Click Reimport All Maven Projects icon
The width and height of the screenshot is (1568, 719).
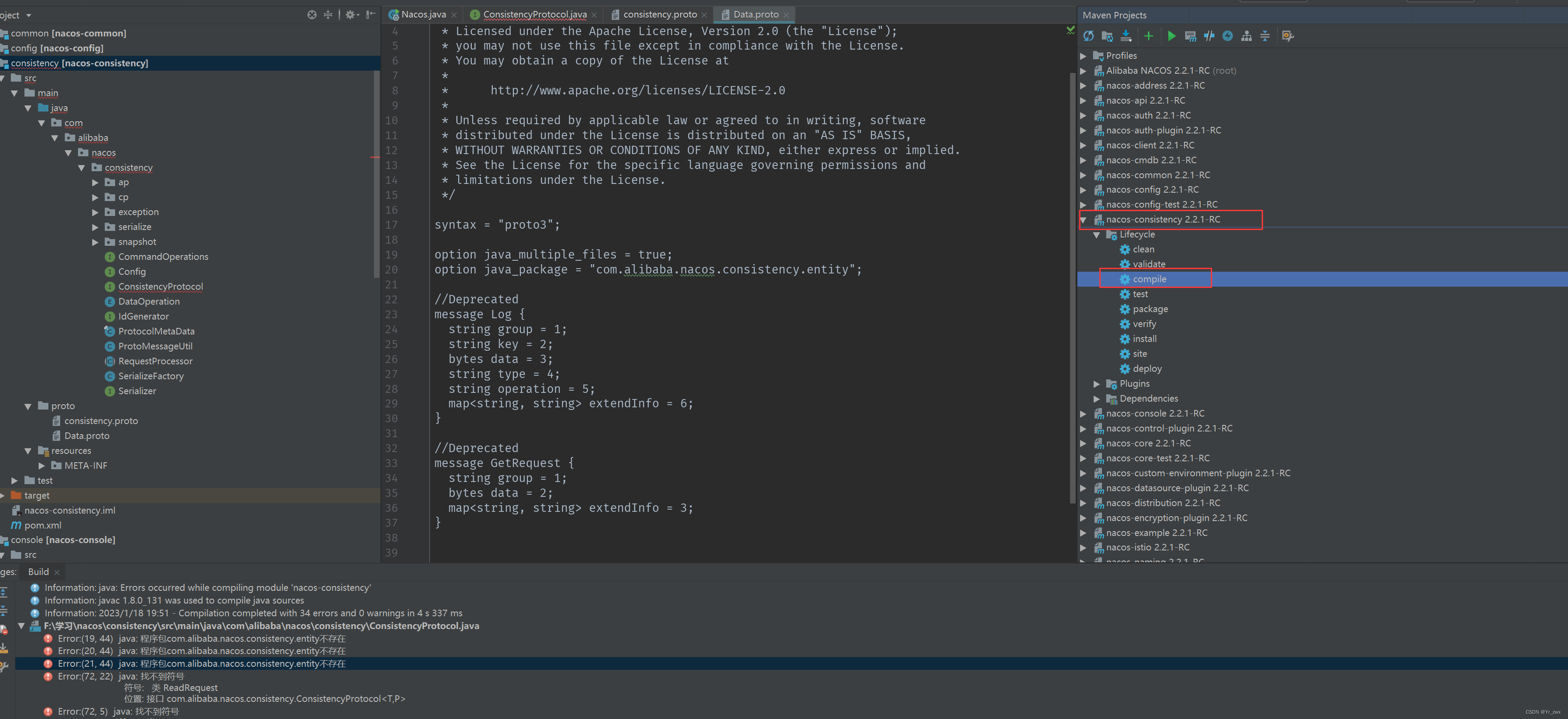pos(1088,36)
